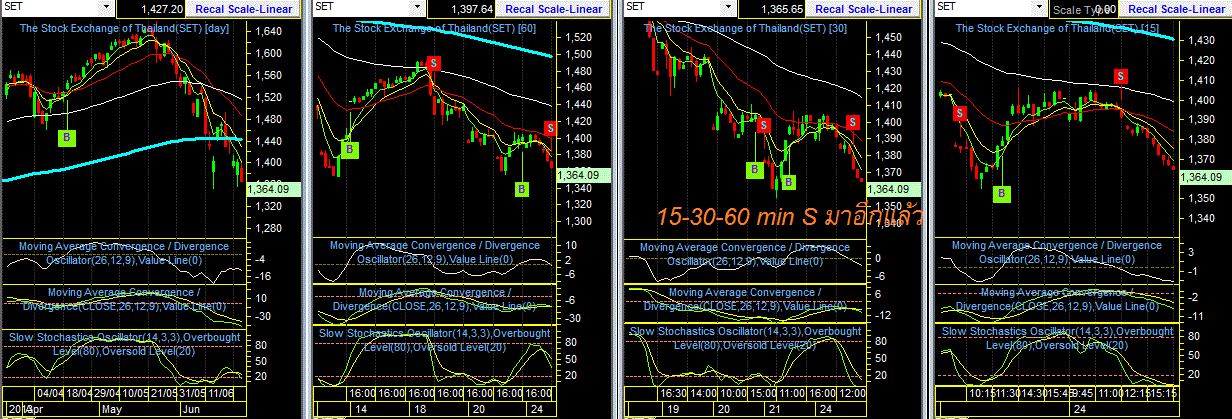Click the left red S marker on the 30-minute chart
The image size is (1232, 419).
point(764,125)
